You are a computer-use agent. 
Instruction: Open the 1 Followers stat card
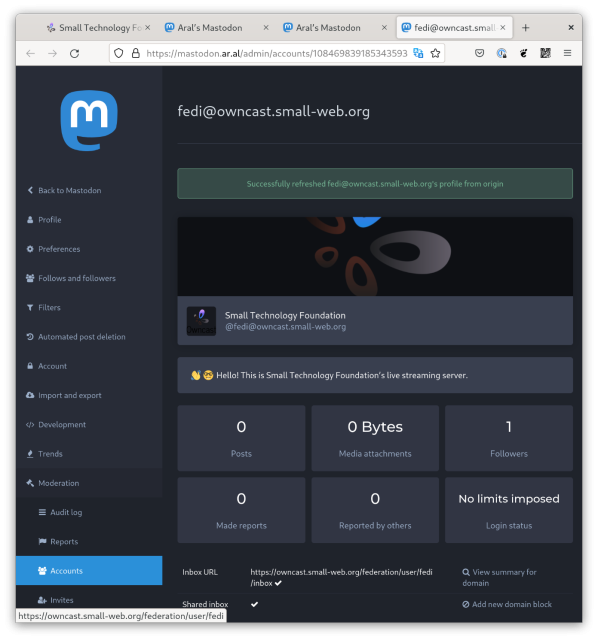click(x=509, y=438)
